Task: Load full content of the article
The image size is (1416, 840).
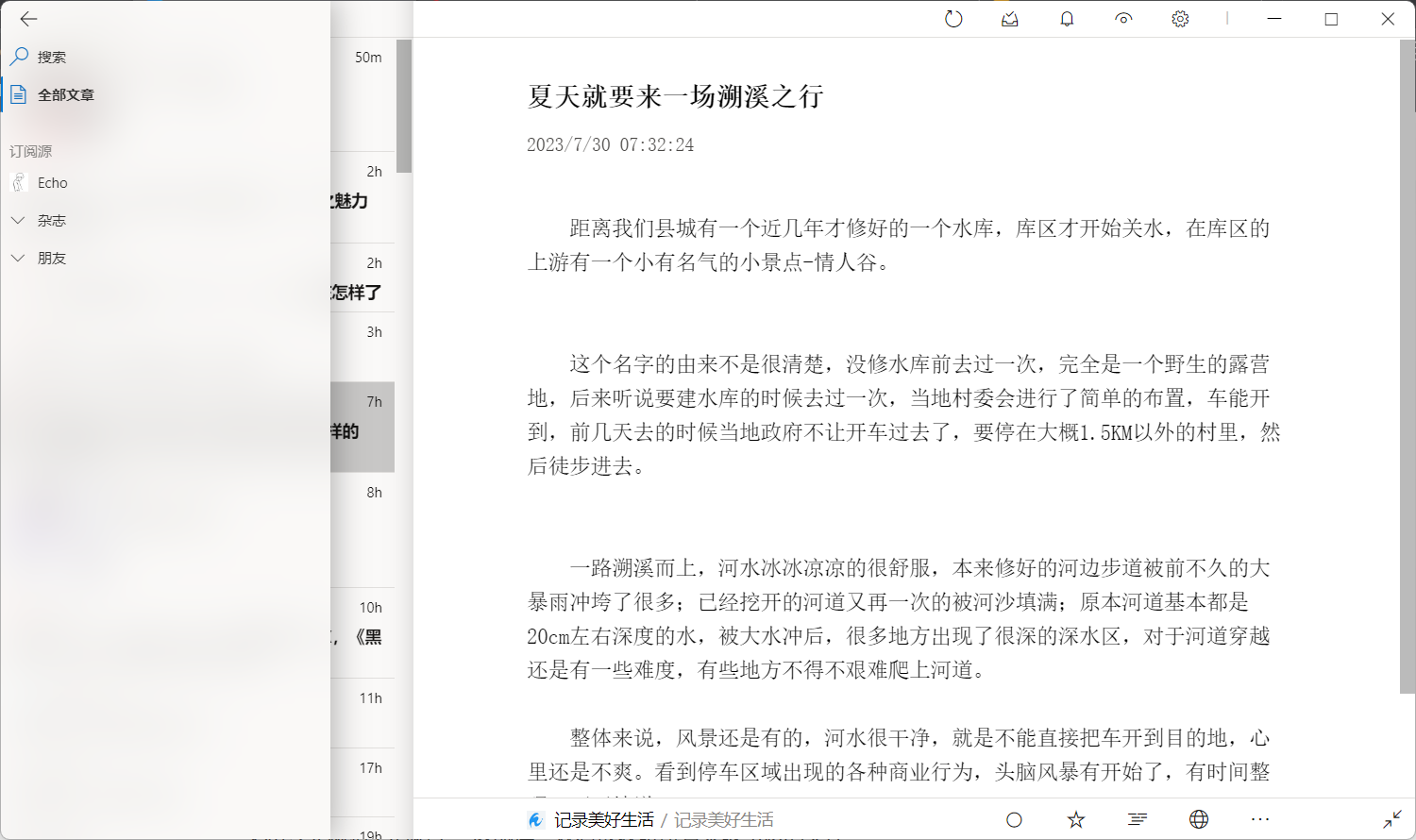Action: (x=1138, y=819)
